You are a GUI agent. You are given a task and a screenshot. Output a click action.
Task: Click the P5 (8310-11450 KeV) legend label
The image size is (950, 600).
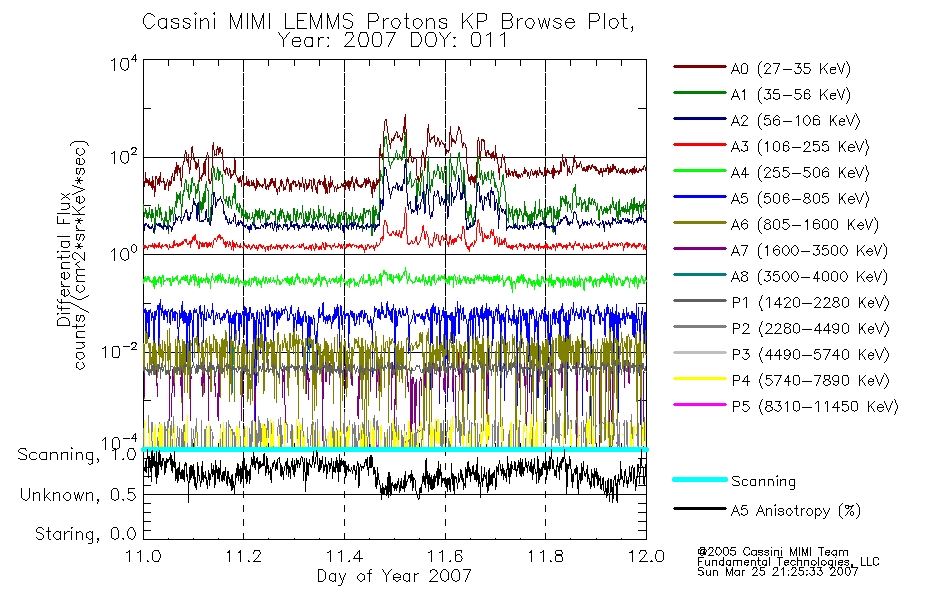click(815, 407)
